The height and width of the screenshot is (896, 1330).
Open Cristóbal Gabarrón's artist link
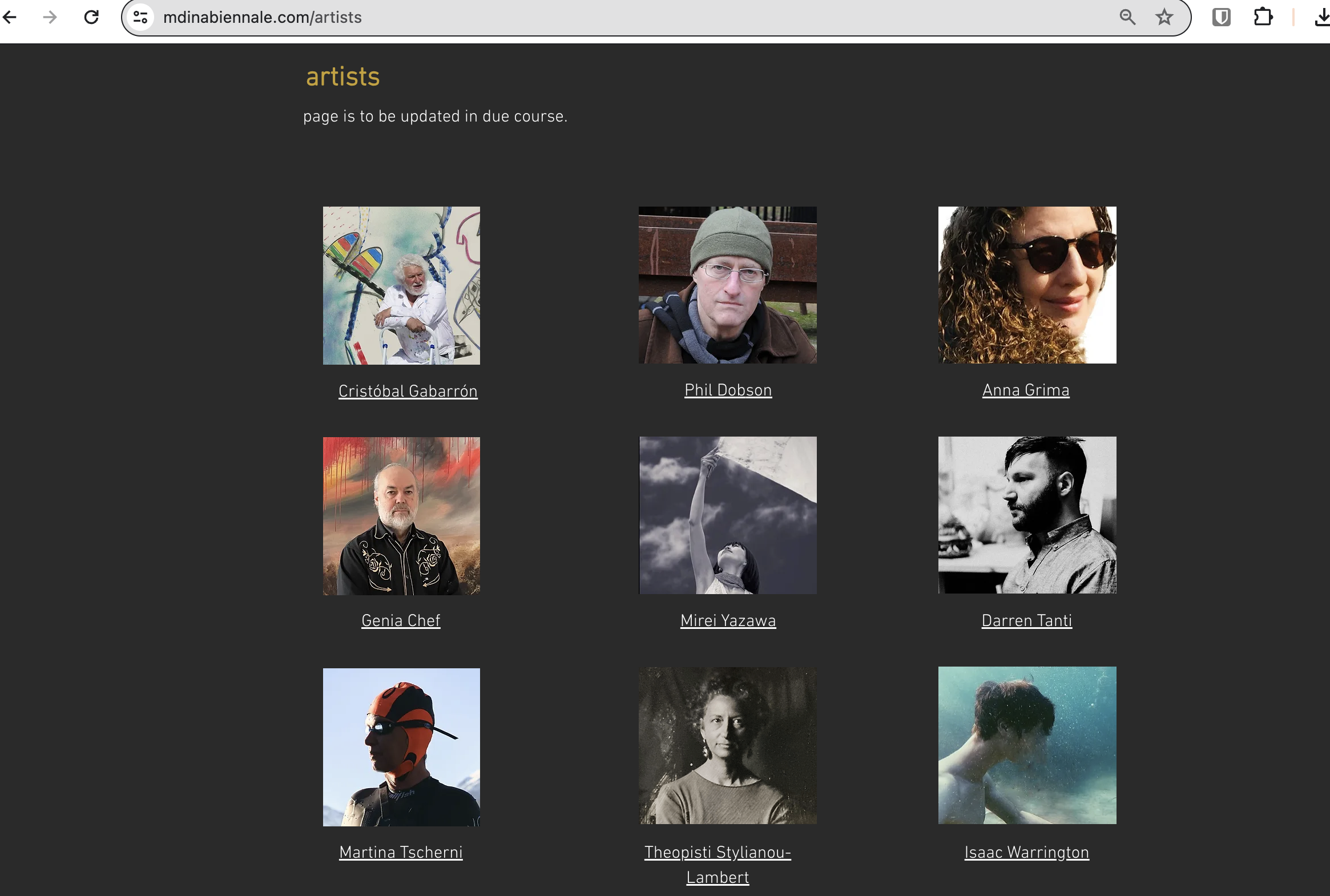tap(408, 392)
